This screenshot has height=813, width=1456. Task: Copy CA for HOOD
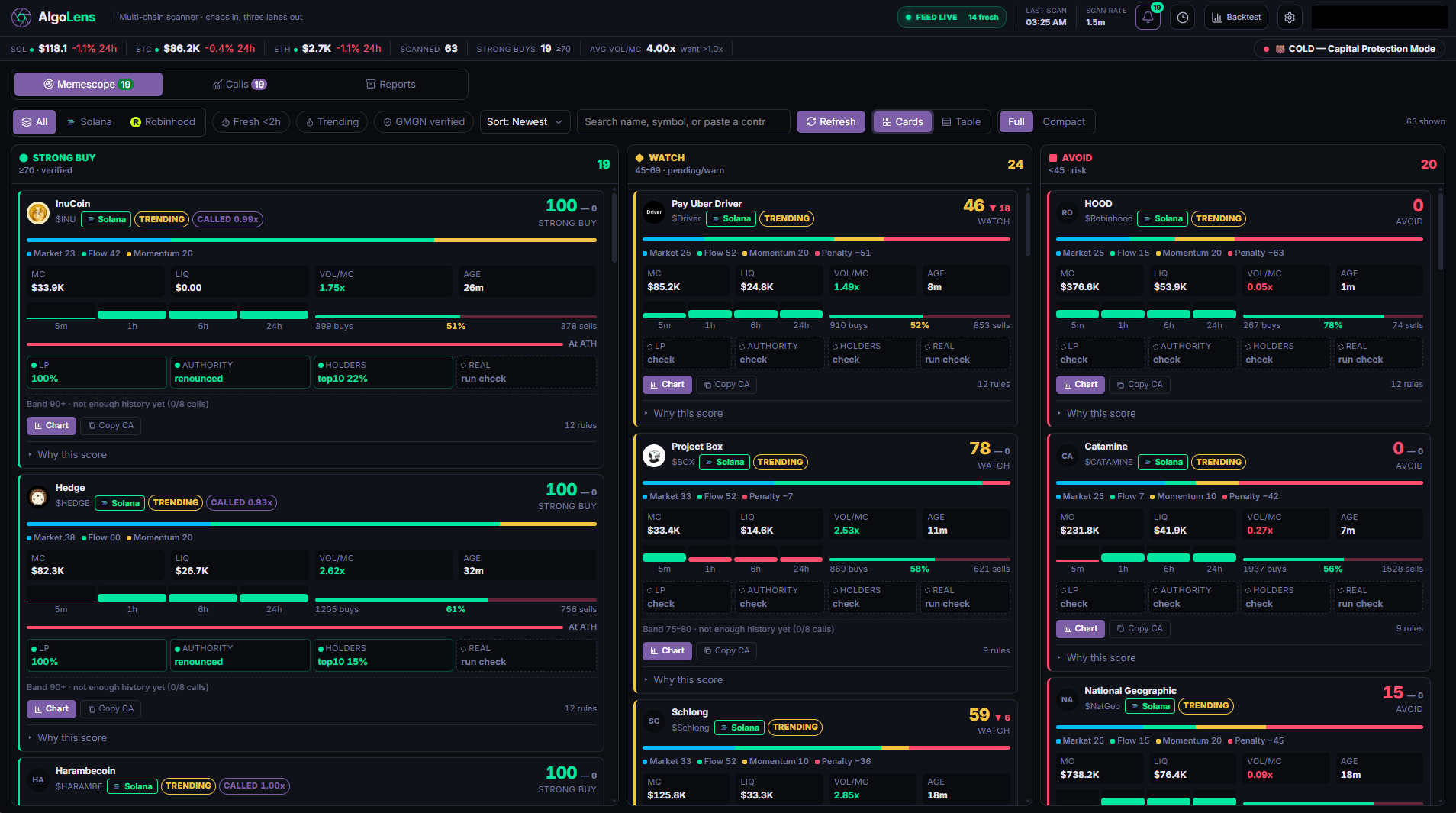tap(1140, 385)
